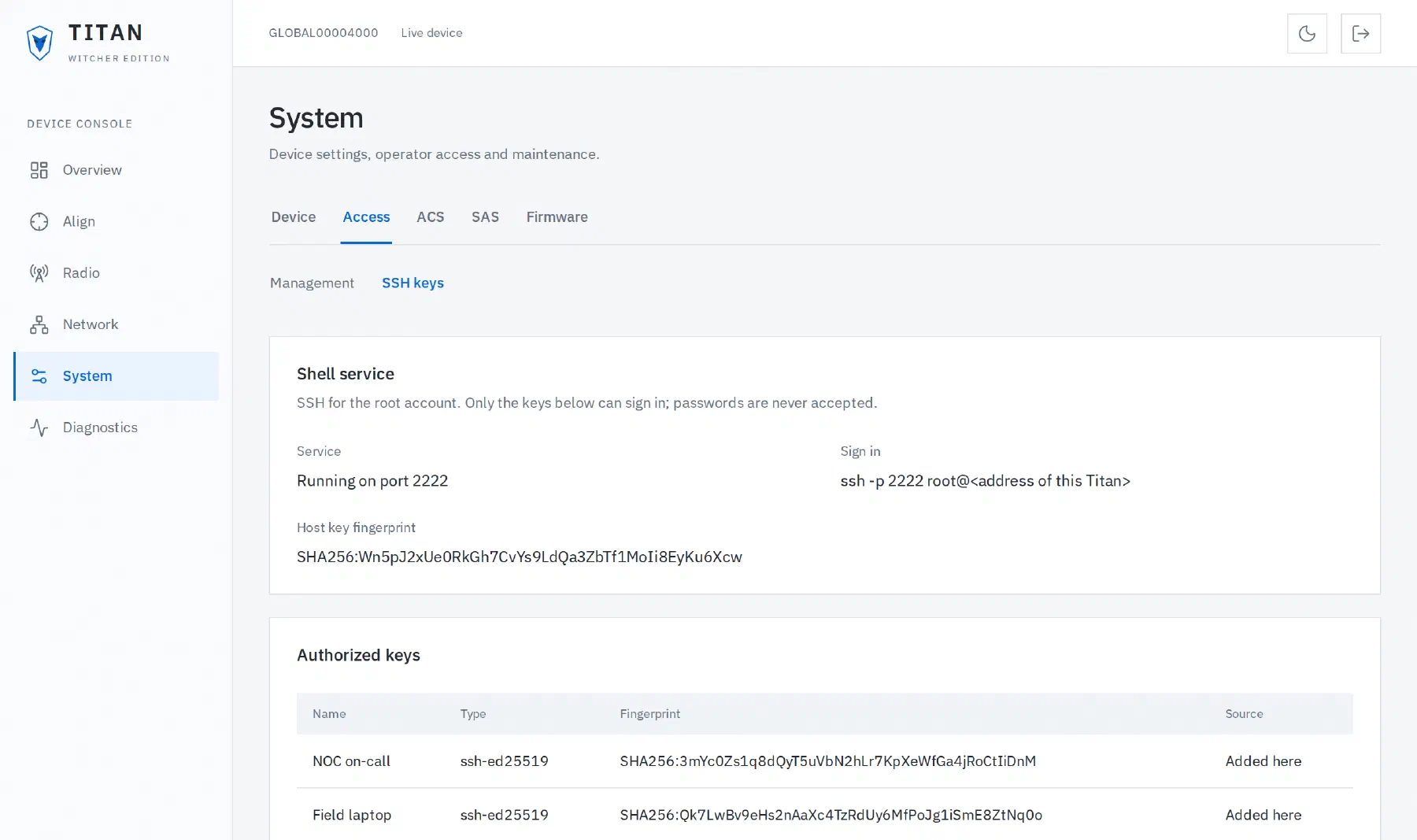Open the Firmware tab

[557, 217]
